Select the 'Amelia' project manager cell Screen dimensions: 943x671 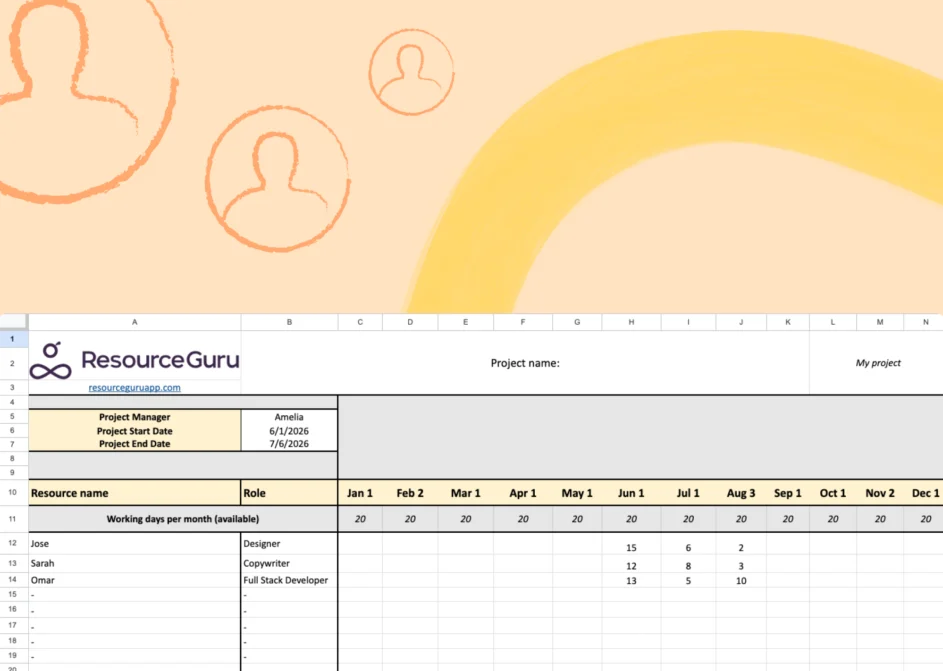click(289, 417)
